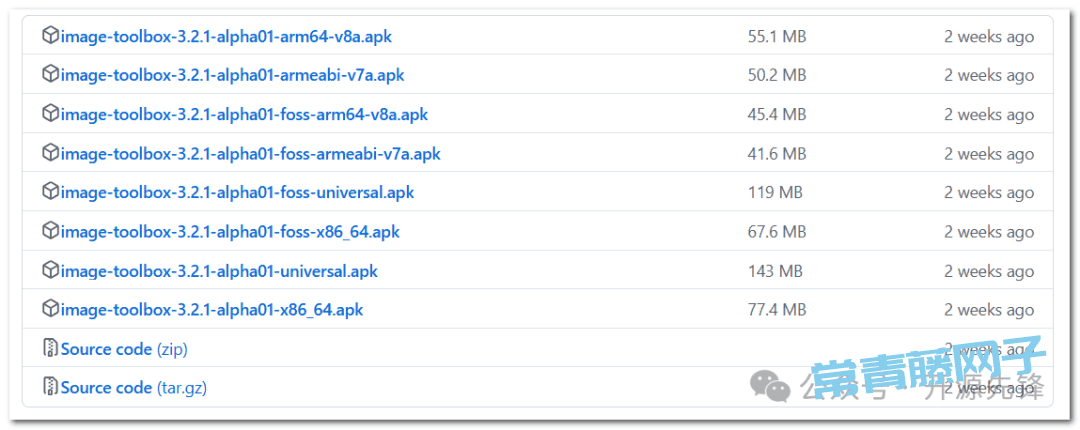
Task: Download Source code (tar.gz) archive
Action: click(134, 388)
